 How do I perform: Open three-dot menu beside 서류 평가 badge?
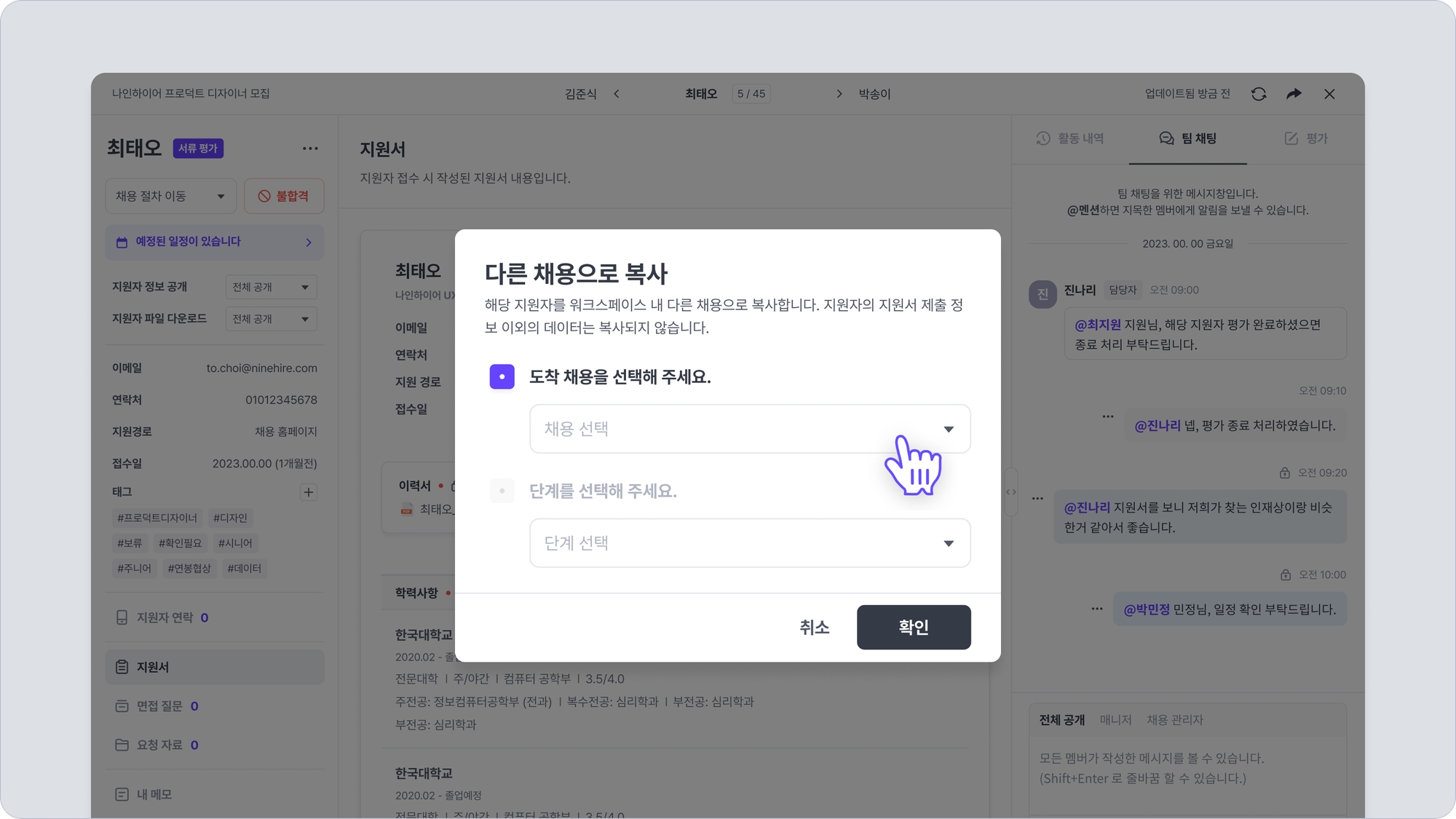click(x=310, y=149)
